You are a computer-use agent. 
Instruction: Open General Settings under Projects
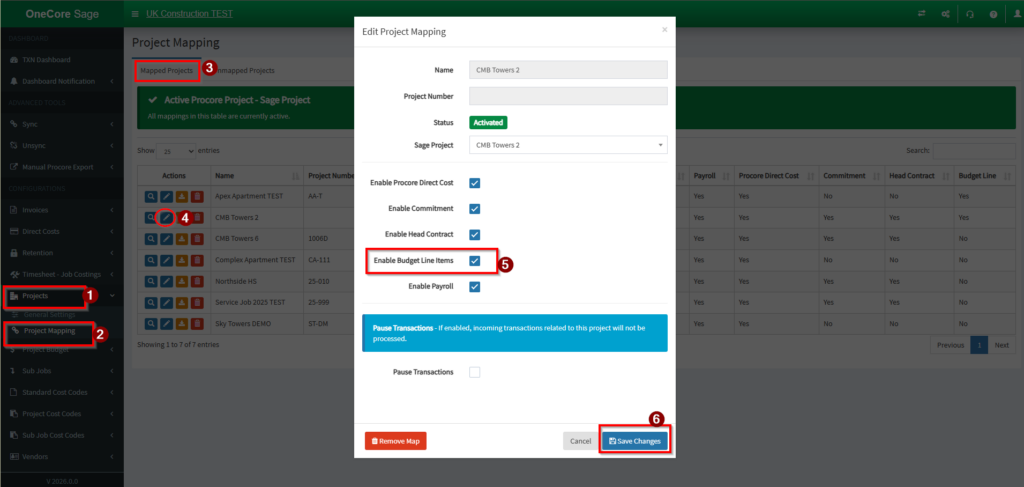point(49,315)
